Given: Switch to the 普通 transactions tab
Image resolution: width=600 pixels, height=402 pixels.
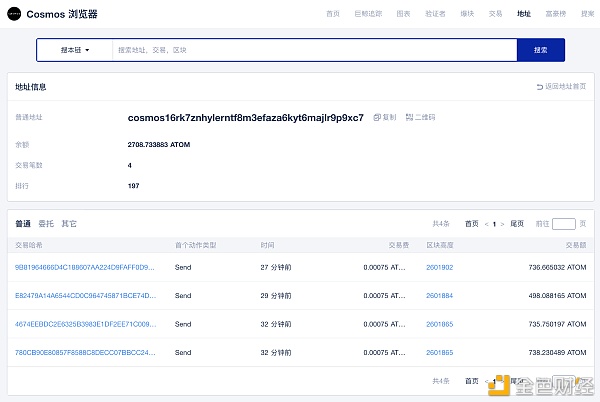Looking at the screenshot, I should pyautogui.click(x=23, y=224).
